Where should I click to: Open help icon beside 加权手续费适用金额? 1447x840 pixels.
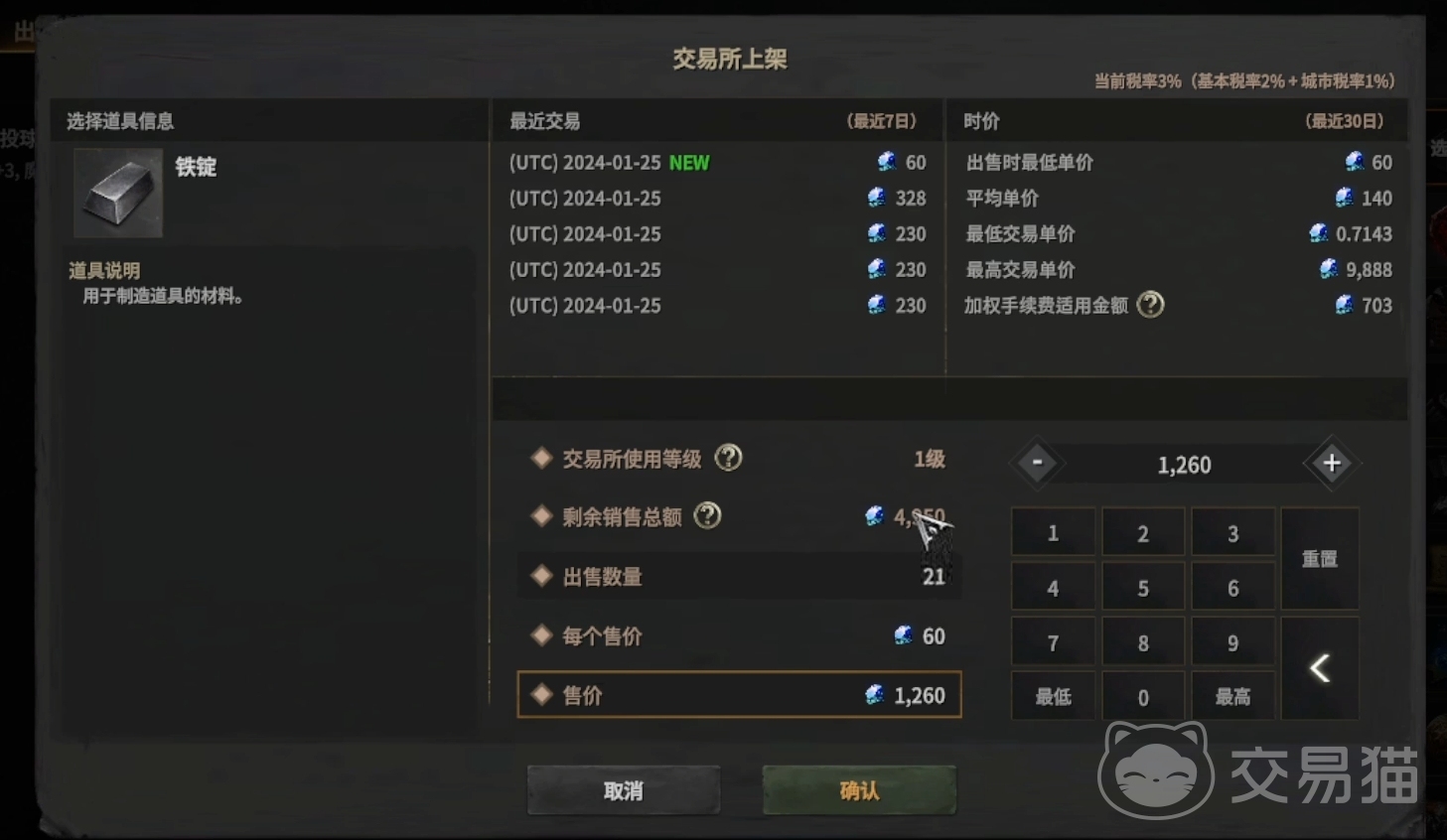click(1150, 305)
